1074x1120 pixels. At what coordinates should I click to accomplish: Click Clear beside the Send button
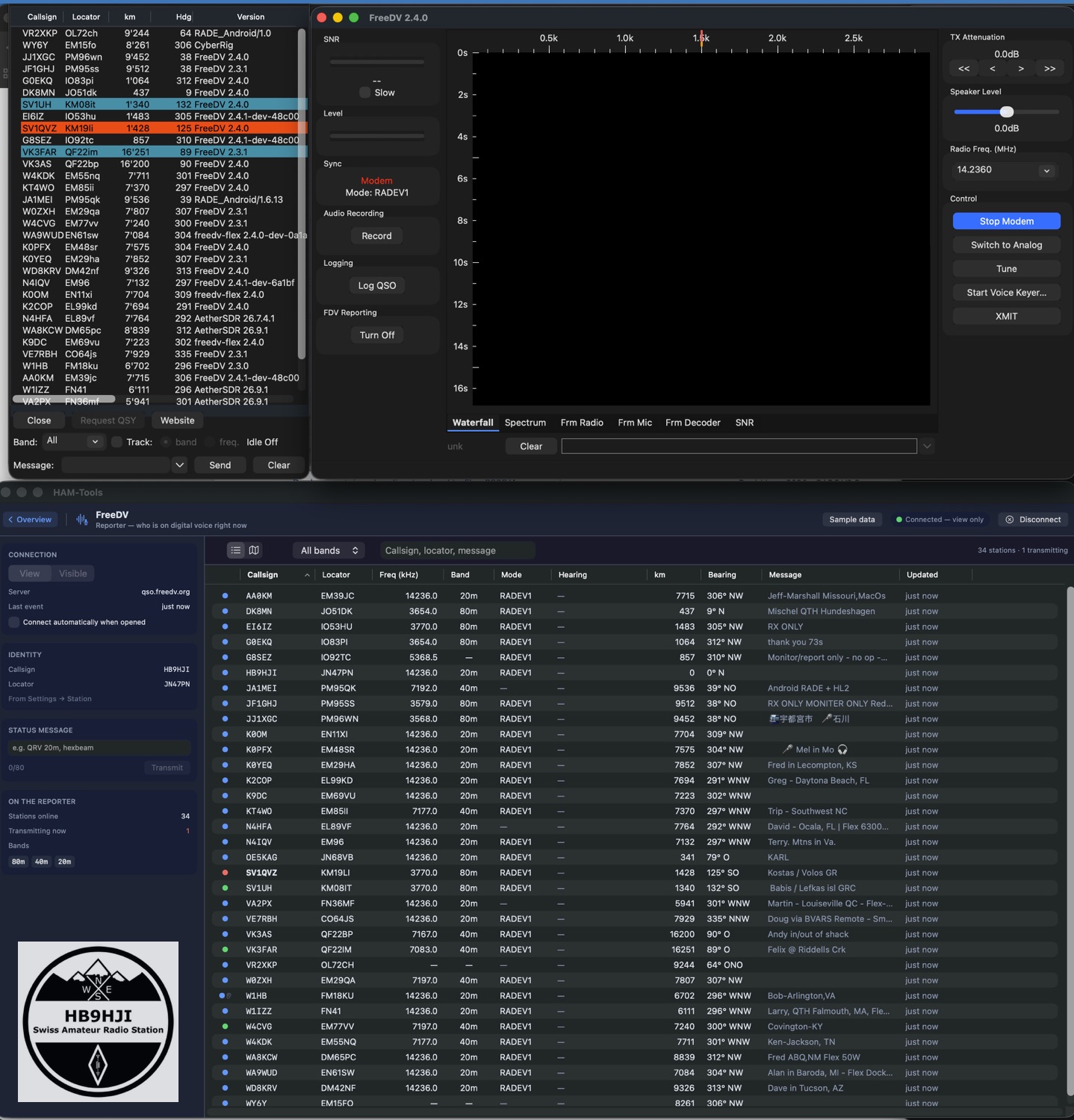tap(279, 465)
